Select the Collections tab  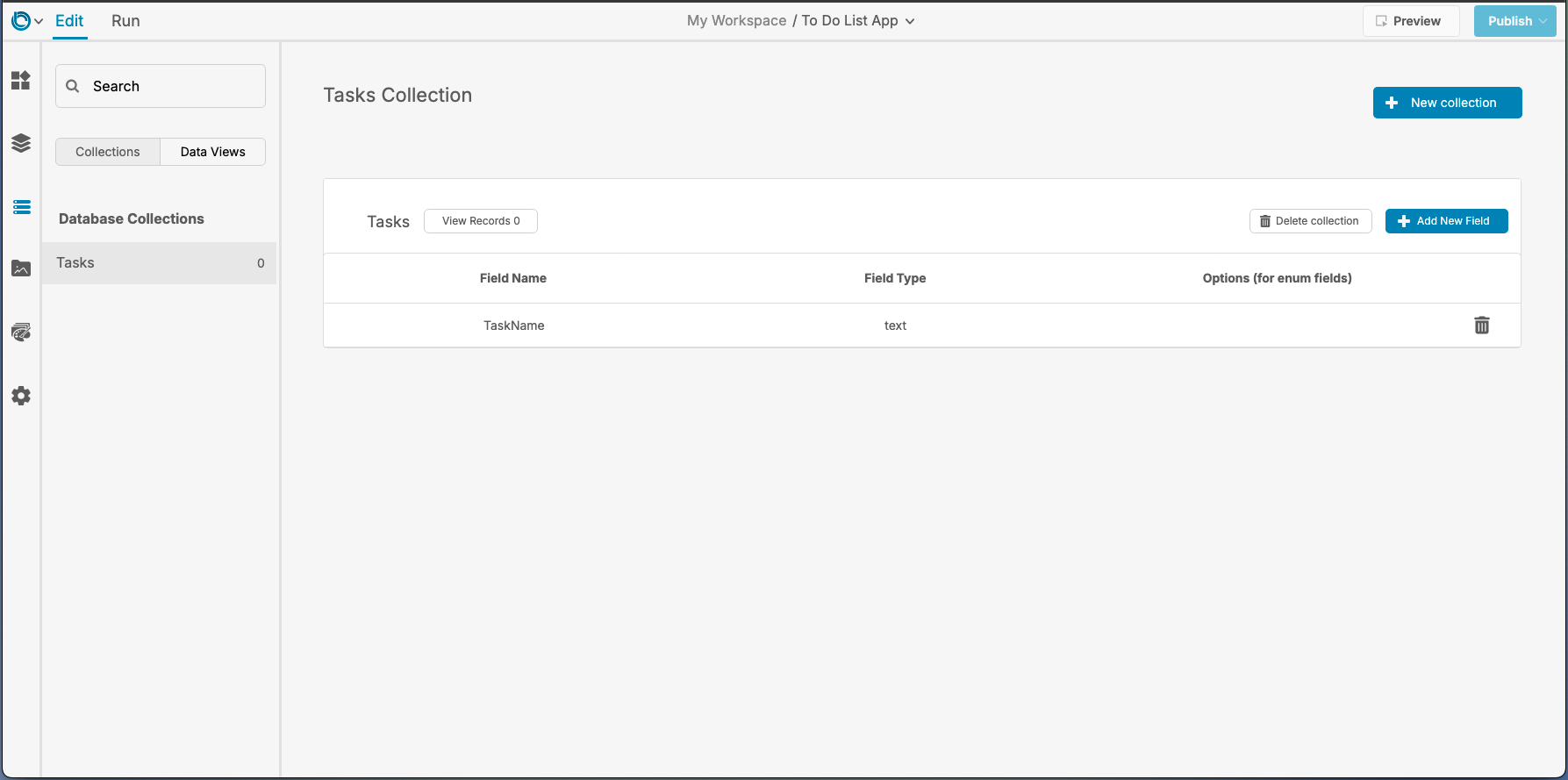[108, 152]
